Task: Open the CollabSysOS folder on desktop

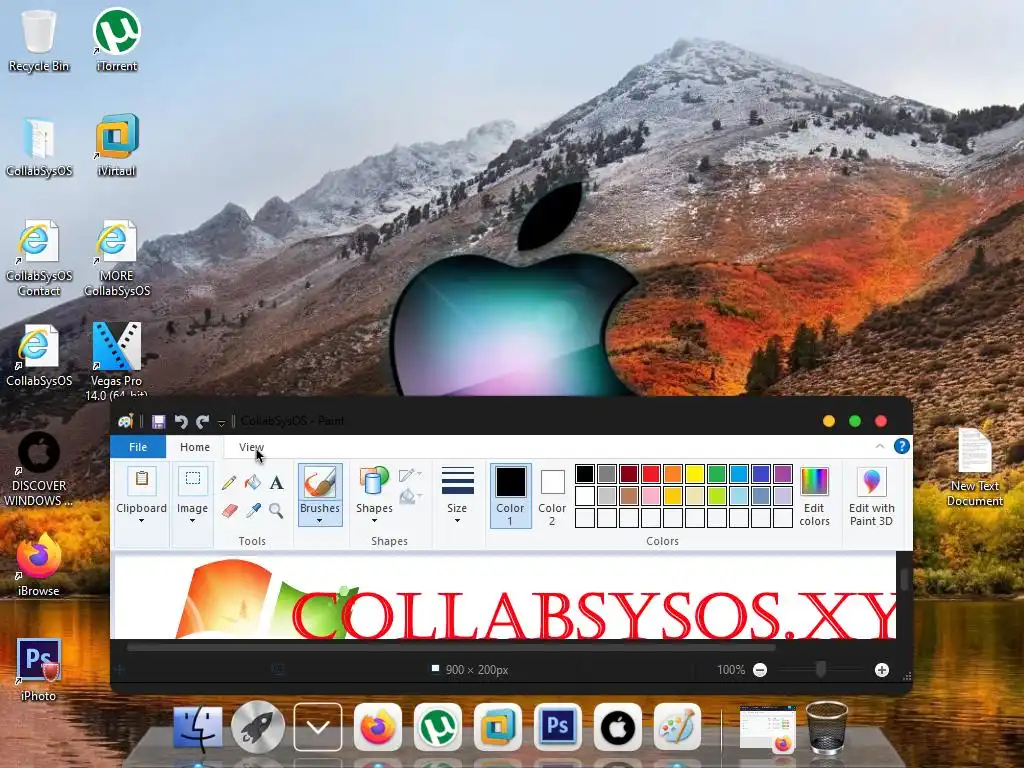Action: (x=39, y=148)
